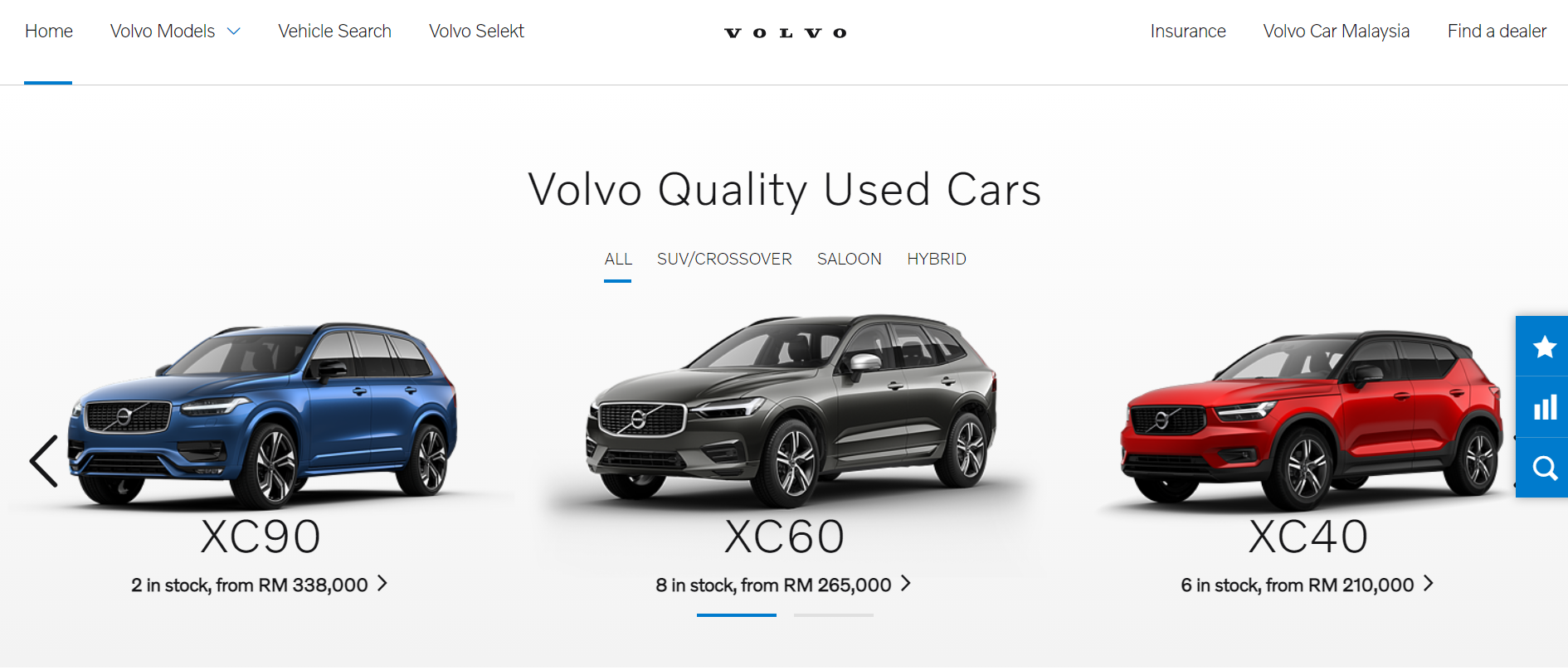Screen dimensions: 1568x670
Task: Click the magnifier search icon in sidebar
Action: point(1543,469)
